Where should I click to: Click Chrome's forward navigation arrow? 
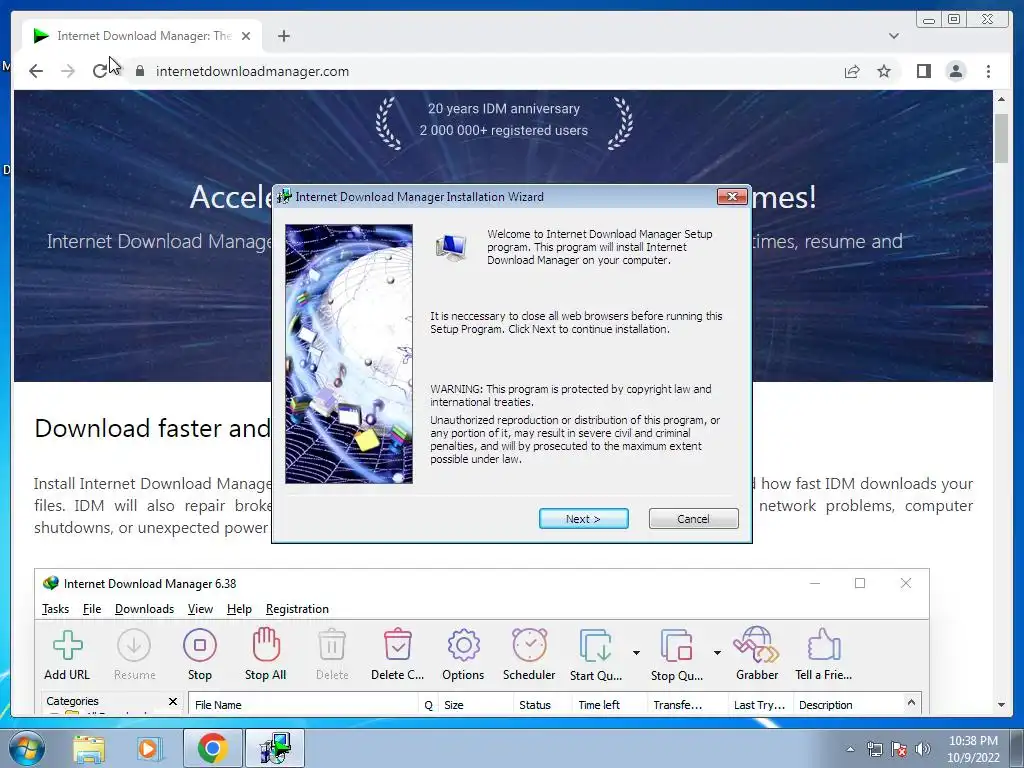coord(68,71)
